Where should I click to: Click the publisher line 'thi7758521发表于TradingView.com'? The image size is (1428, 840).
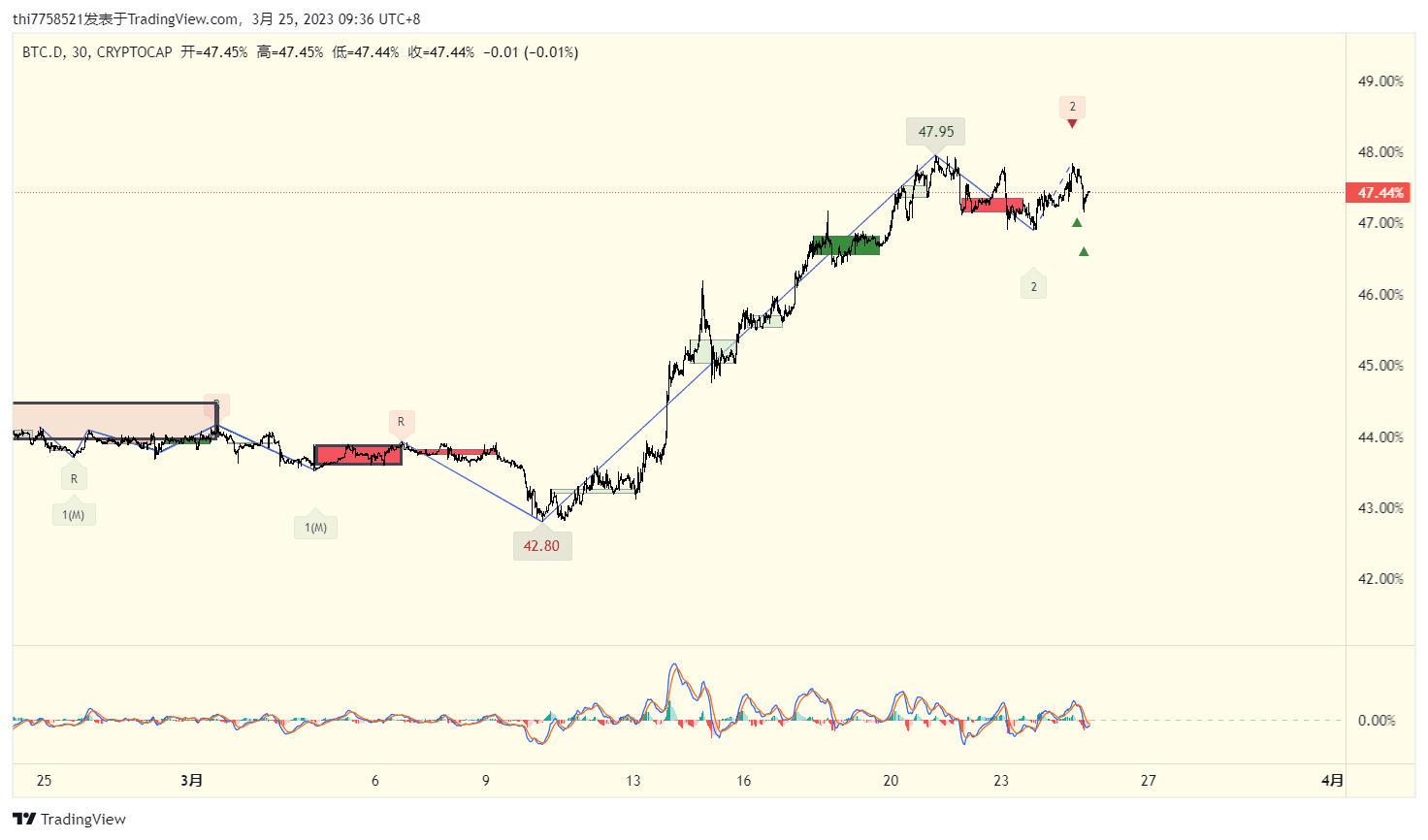127,19
